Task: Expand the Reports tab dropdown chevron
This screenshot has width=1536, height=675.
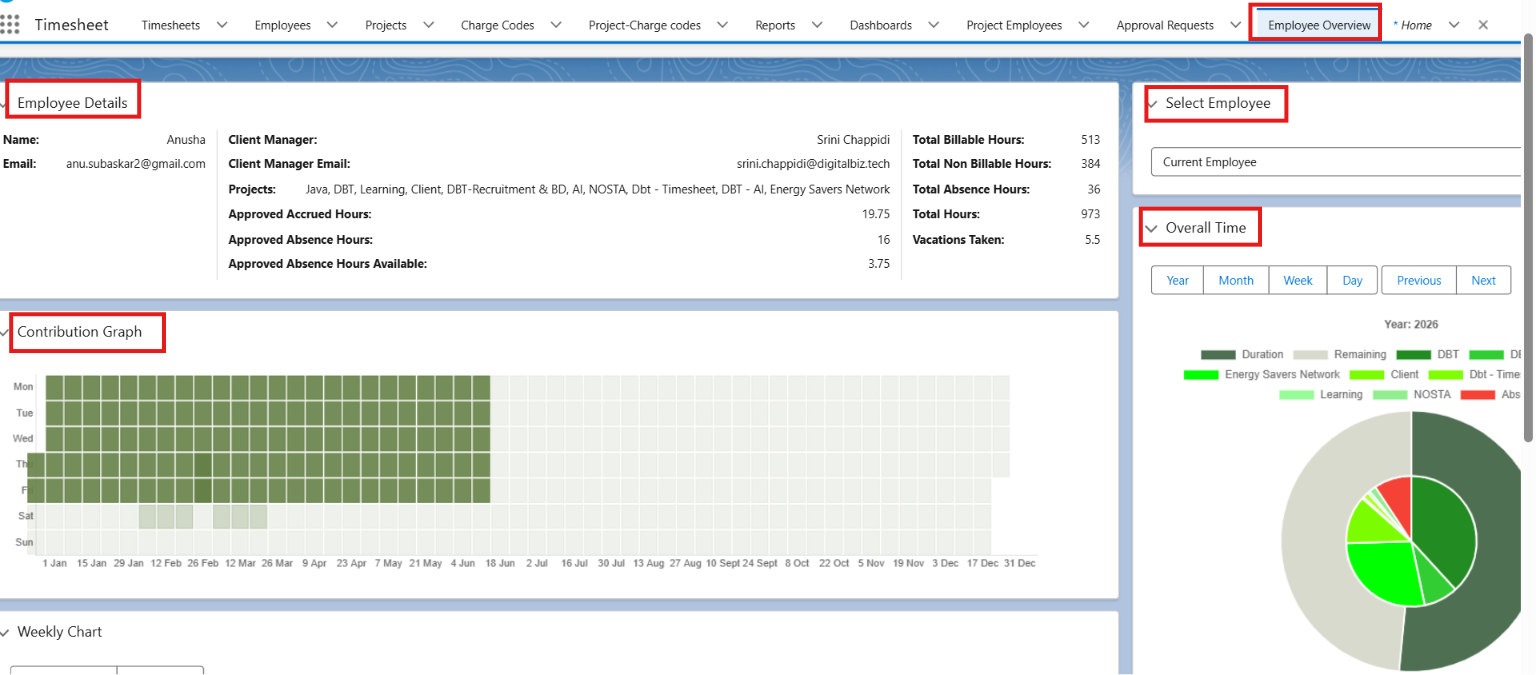Action: (817, 25)
